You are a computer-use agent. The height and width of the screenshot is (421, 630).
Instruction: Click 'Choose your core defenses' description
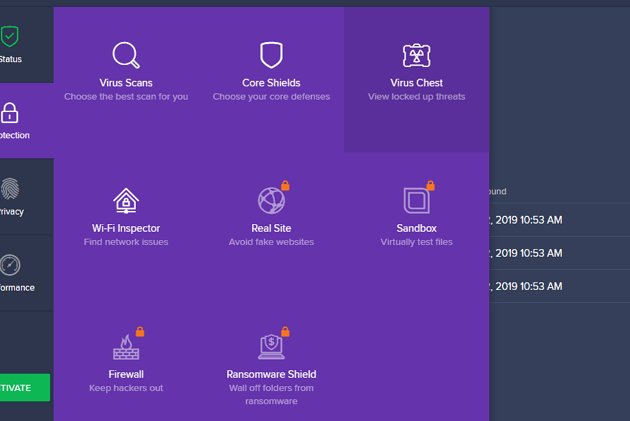coord(271,97)
